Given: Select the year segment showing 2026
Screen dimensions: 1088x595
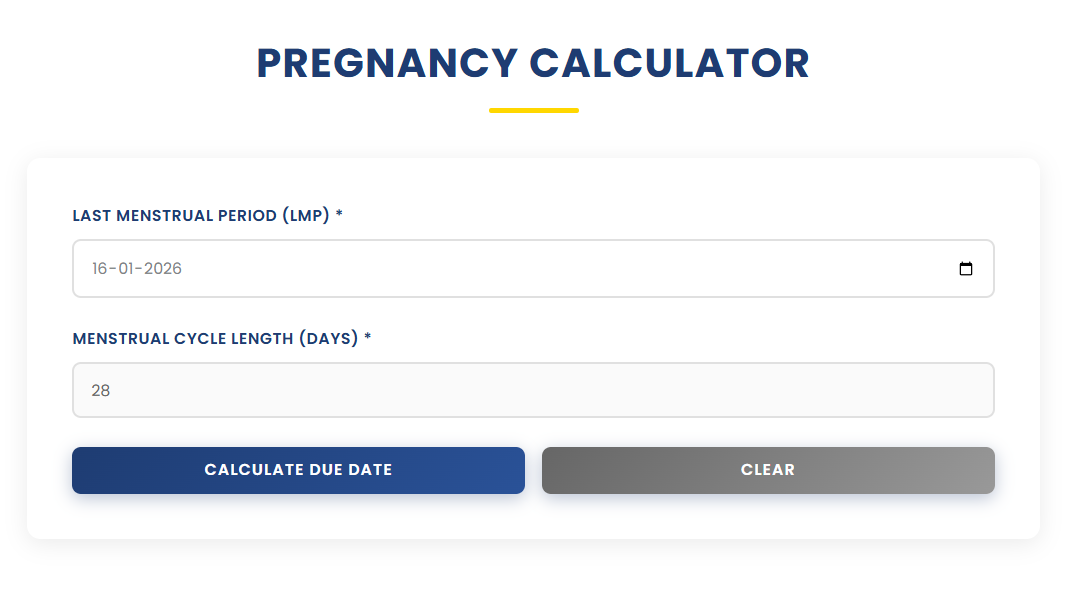Looking at the screenshot, I should (x=165, y=268).
